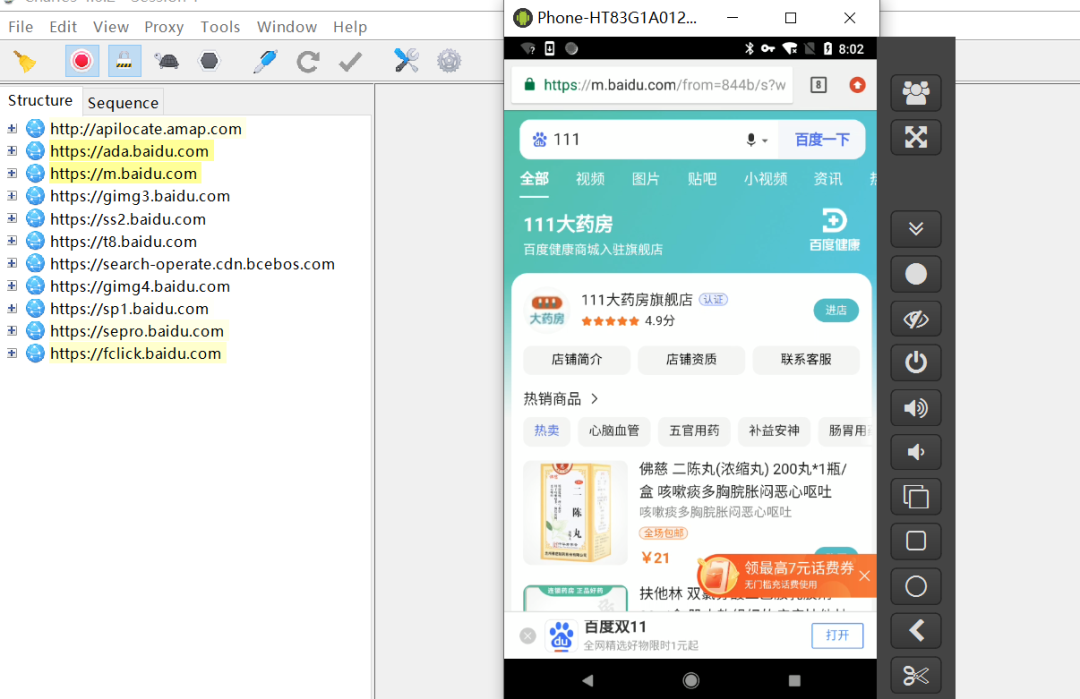Click the 店铺资质 button

pyautogui.click(x=692, y=359)
